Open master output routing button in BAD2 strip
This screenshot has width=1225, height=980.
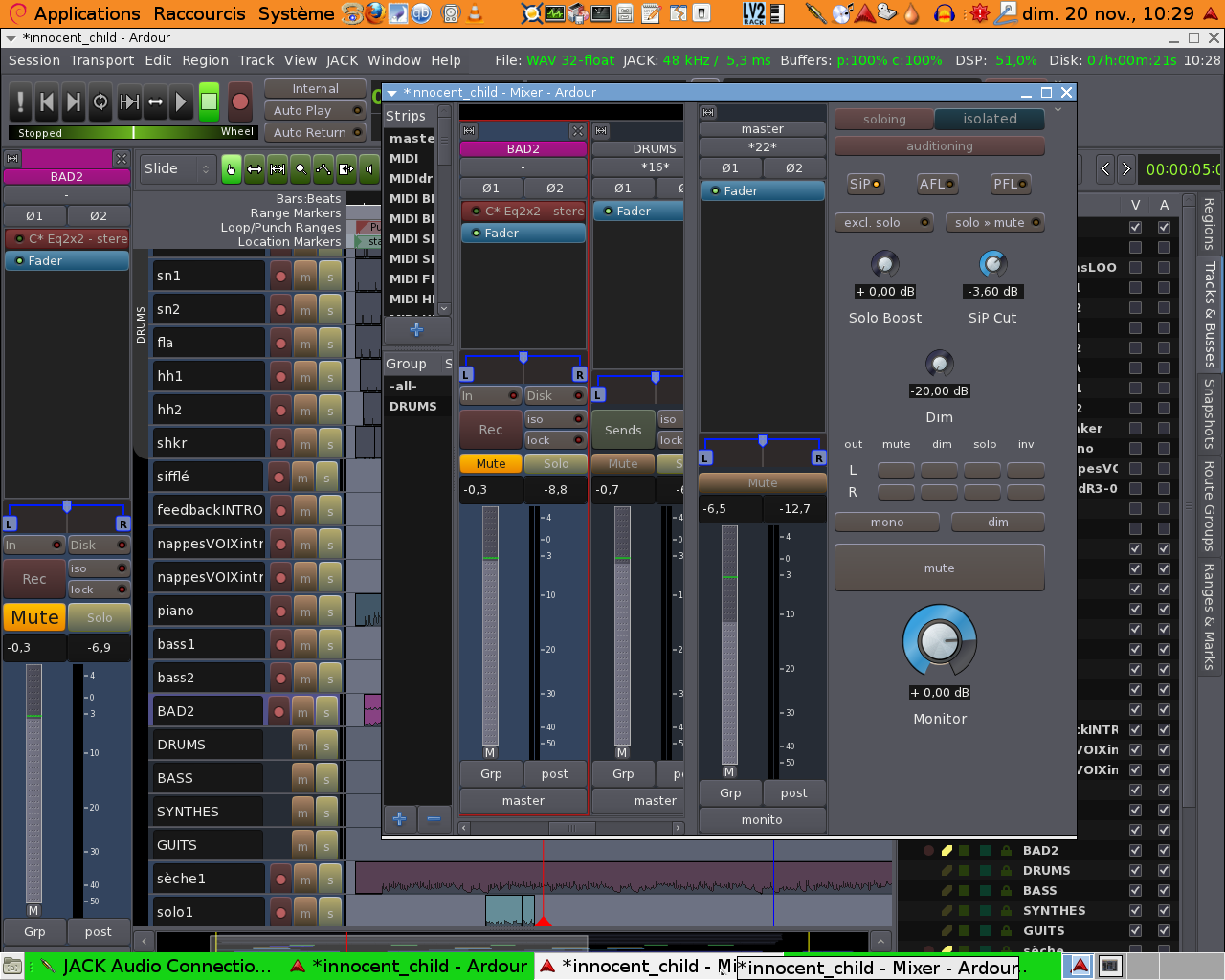point(523,801)
